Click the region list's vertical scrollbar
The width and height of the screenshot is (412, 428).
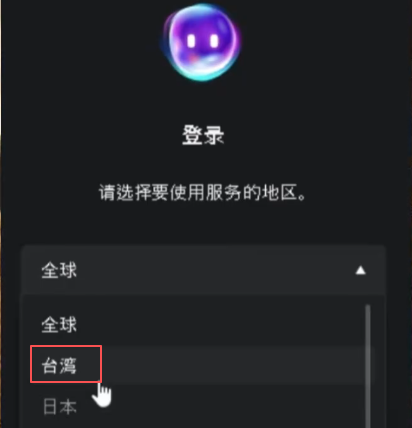pos(368,366)
